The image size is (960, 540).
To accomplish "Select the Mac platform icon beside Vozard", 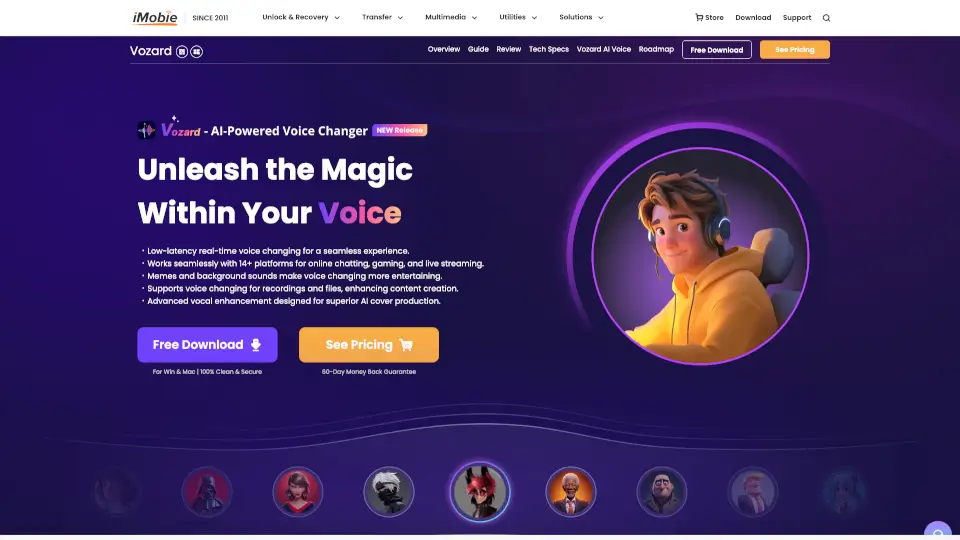I will pyautogui.click(x=182, y=51).
